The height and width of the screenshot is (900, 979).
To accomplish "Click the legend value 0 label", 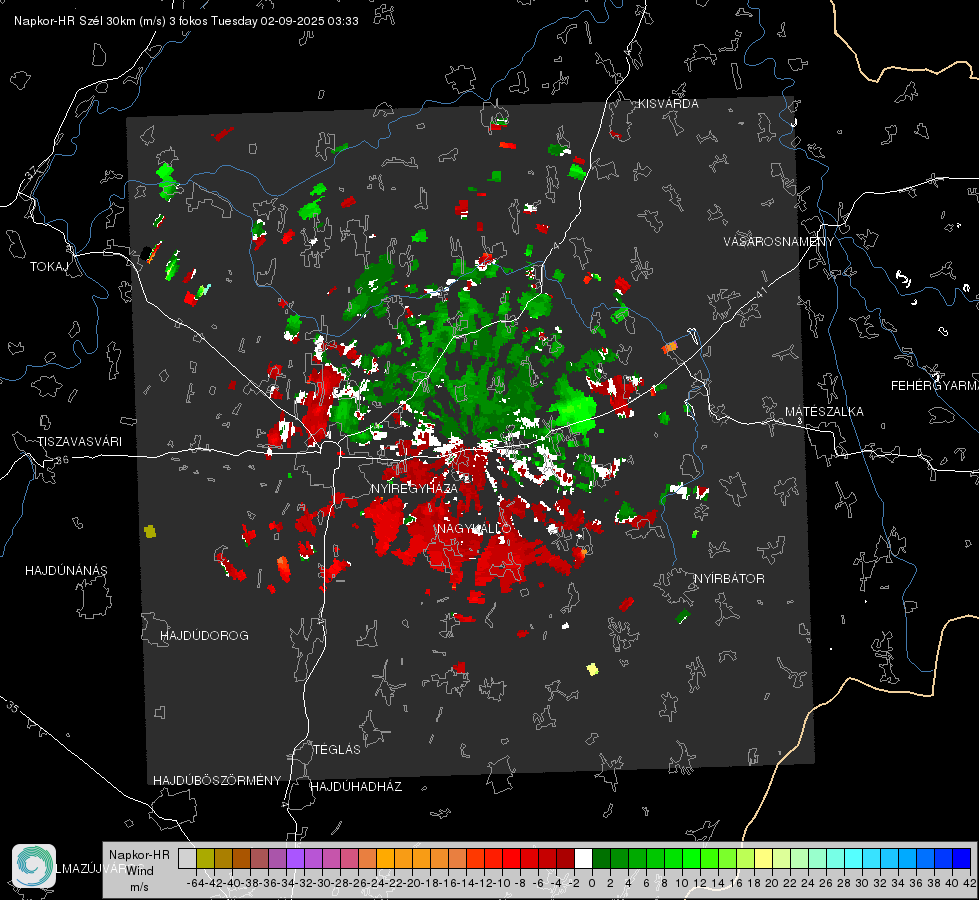I will (592, 883).
